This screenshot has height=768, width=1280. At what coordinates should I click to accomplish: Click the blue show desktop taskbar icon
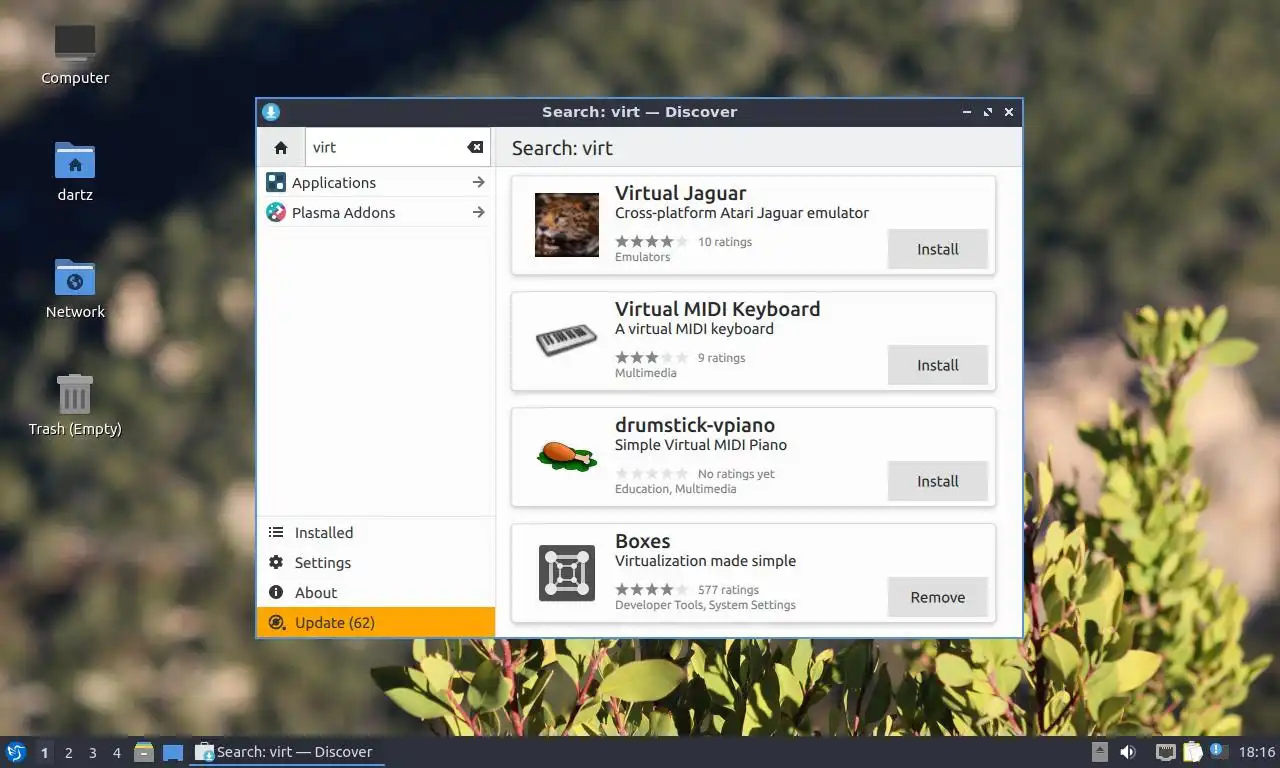173,752
